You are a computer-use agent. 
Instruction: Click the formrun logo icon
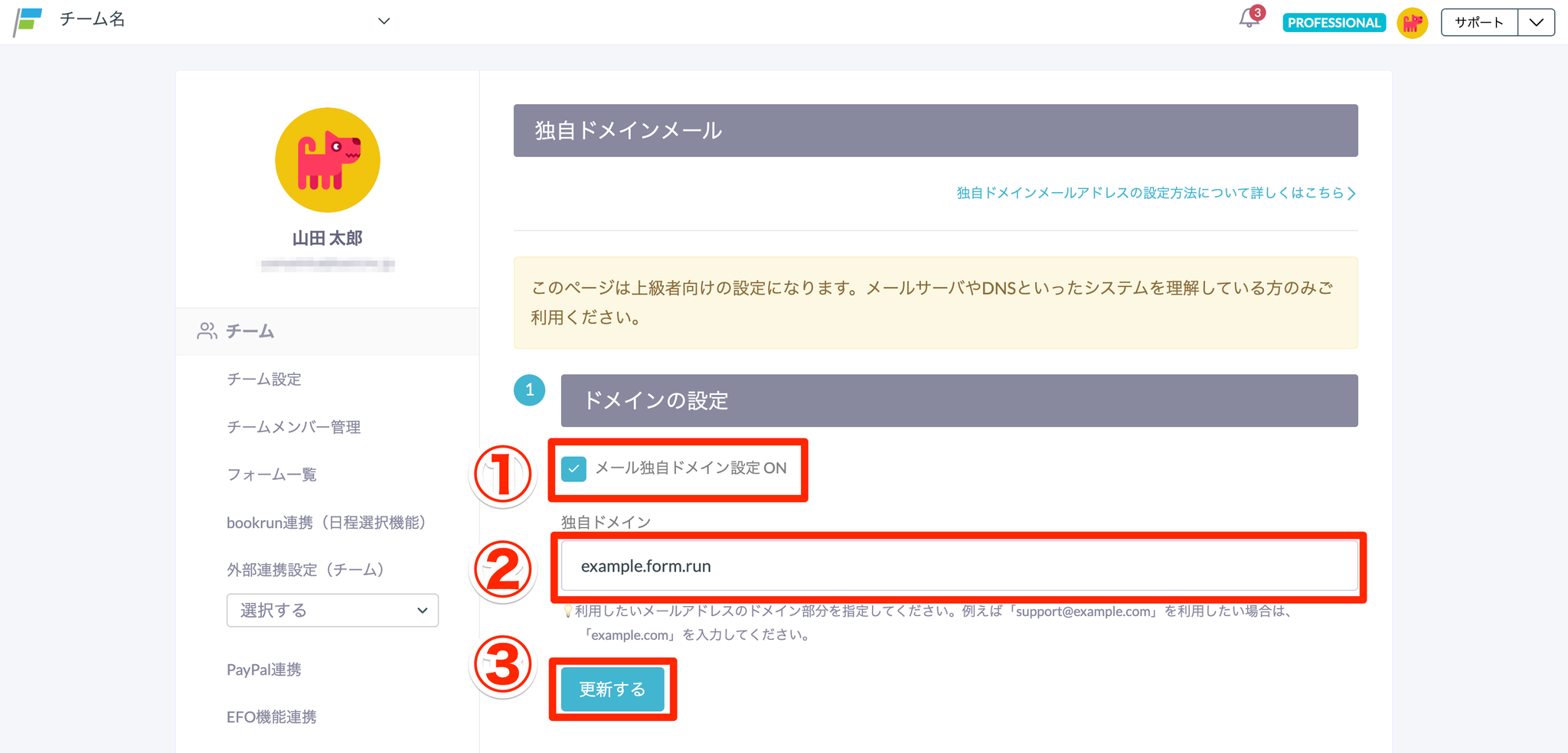pos(28,21)
